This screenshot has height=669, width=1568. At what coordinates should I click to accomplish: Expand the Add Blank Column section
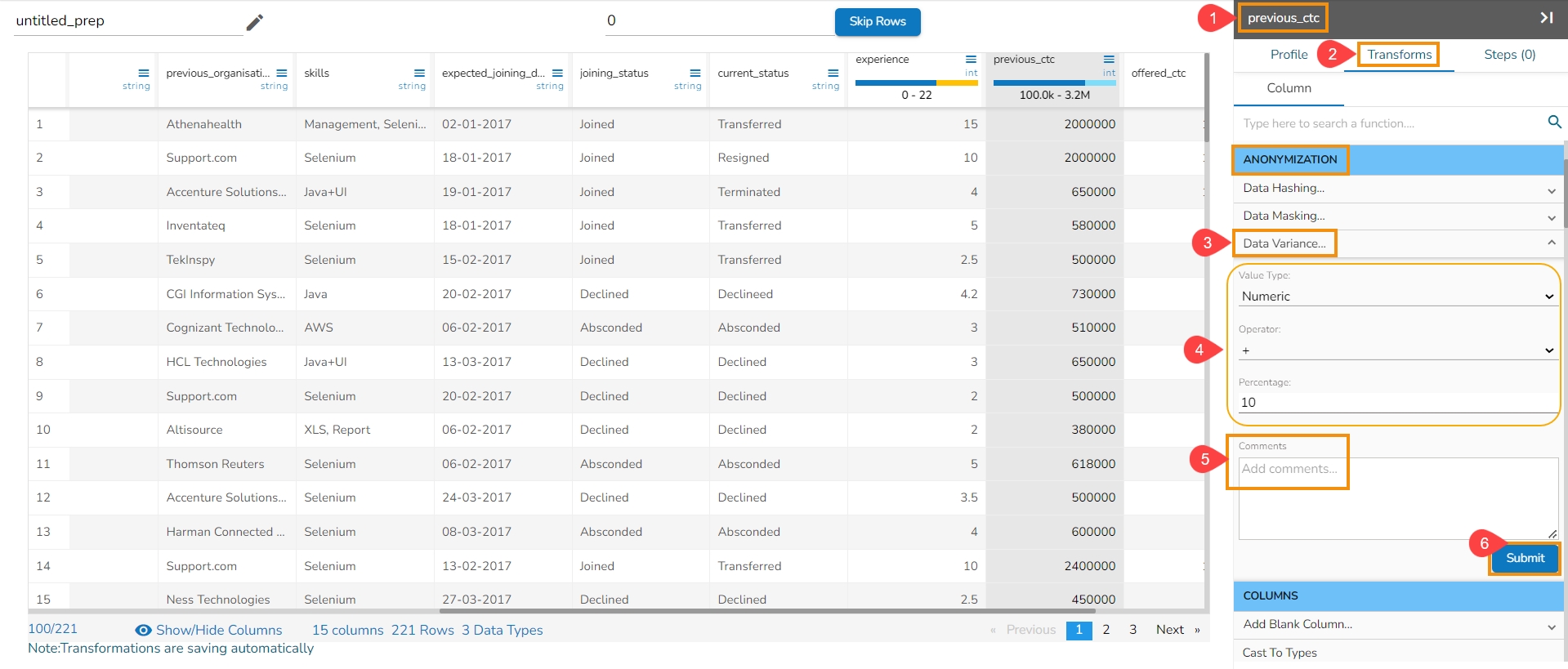click(x=1397, y=625)
